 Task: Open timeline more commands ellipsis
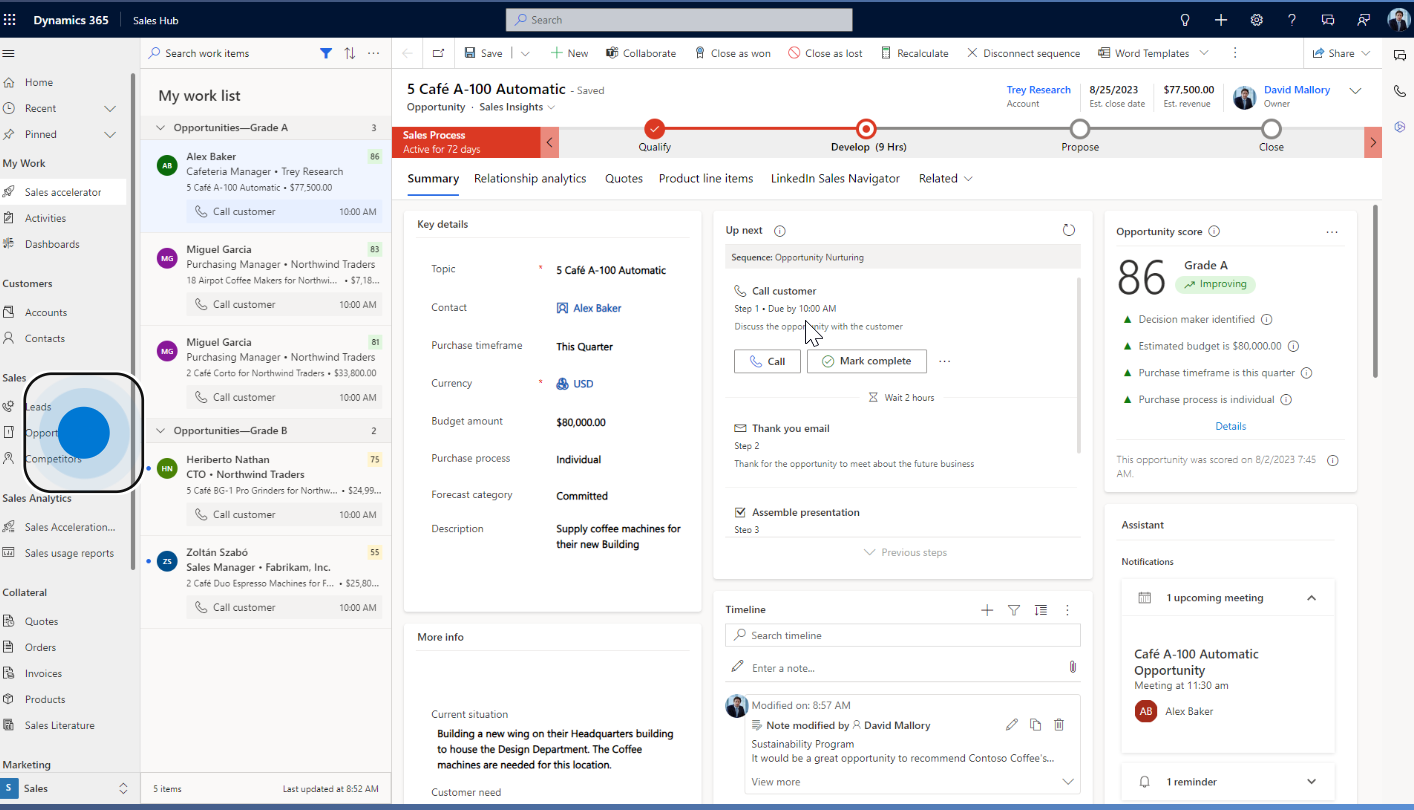coord(1067,610)
